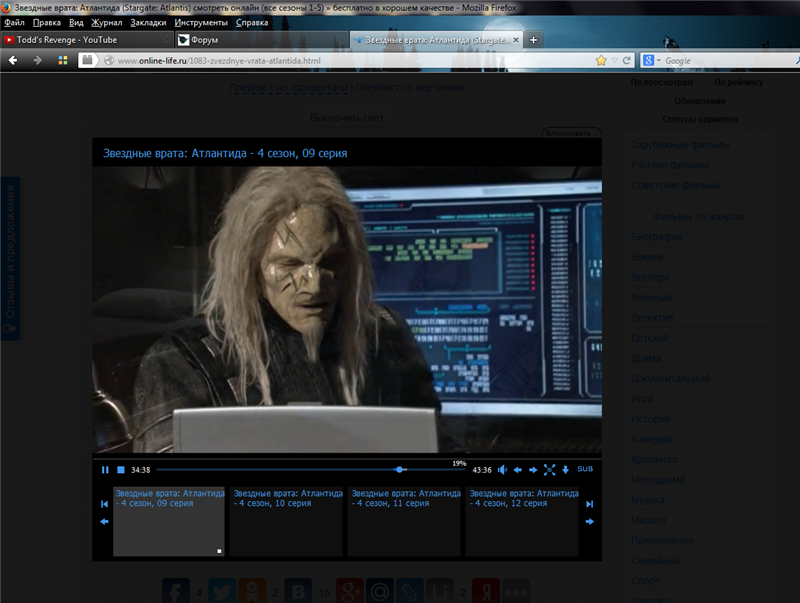Open the Зарубежные фильмы category
The image size is (800, 603).
click(x=680, y=145)
